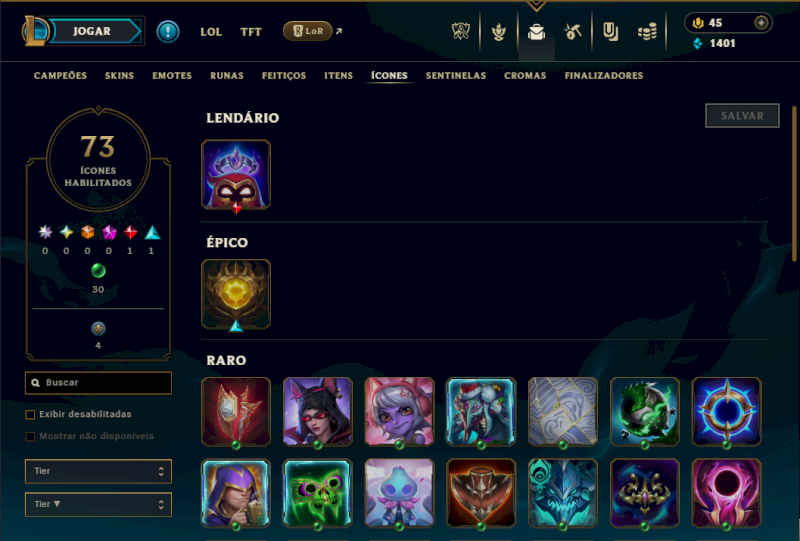
Task: Switch to the Skins tab
Action: [x=119, y=76]
